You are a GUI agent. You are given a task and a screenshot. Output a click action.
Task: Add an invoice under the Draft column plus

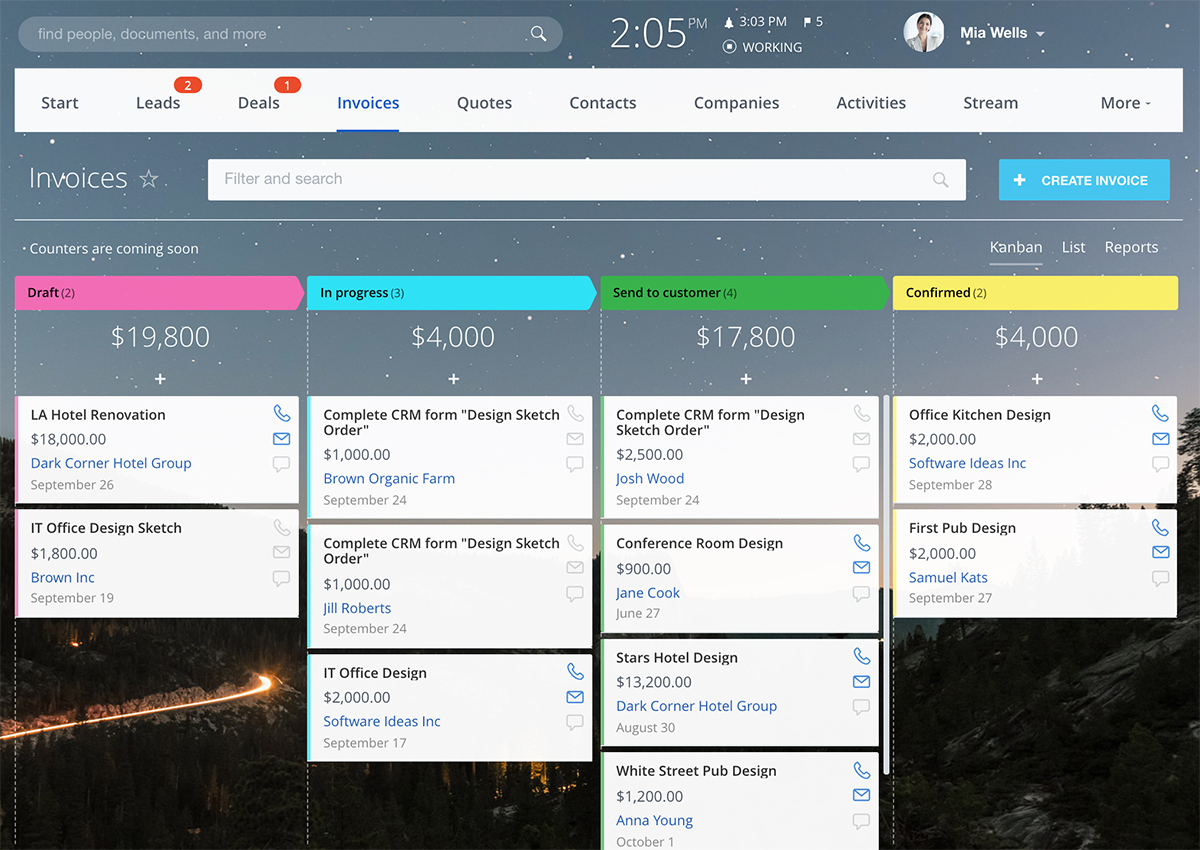click(160, 379)
